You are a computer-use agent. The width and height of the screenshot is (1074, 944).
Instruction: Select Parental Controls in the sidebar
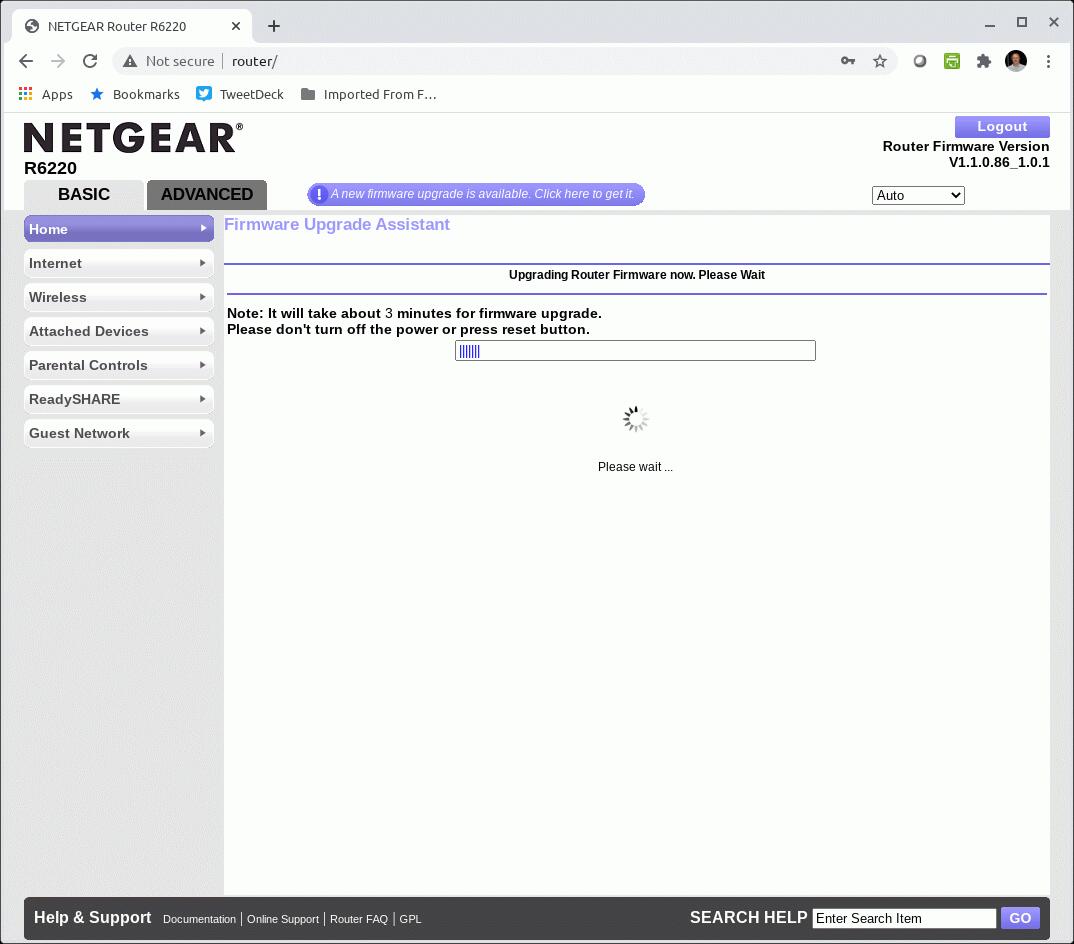click(118, 365)
